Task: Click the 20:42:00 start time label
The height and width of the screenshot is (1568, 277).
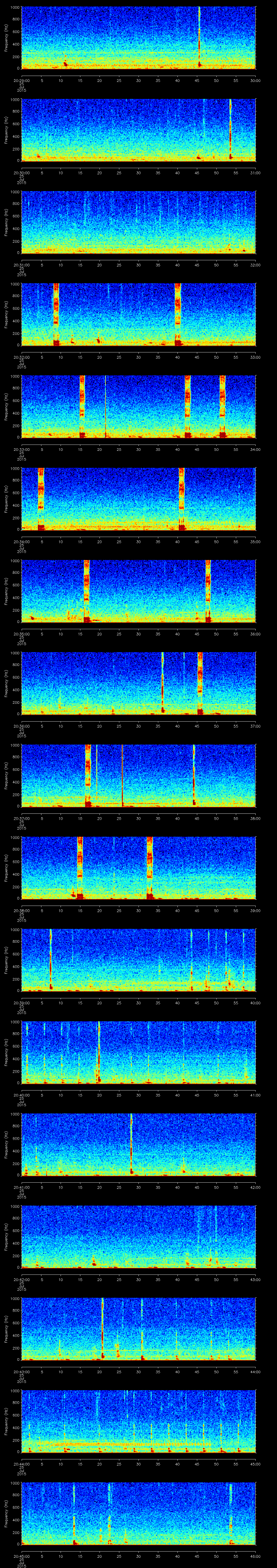Action: tap(21, 1279)
